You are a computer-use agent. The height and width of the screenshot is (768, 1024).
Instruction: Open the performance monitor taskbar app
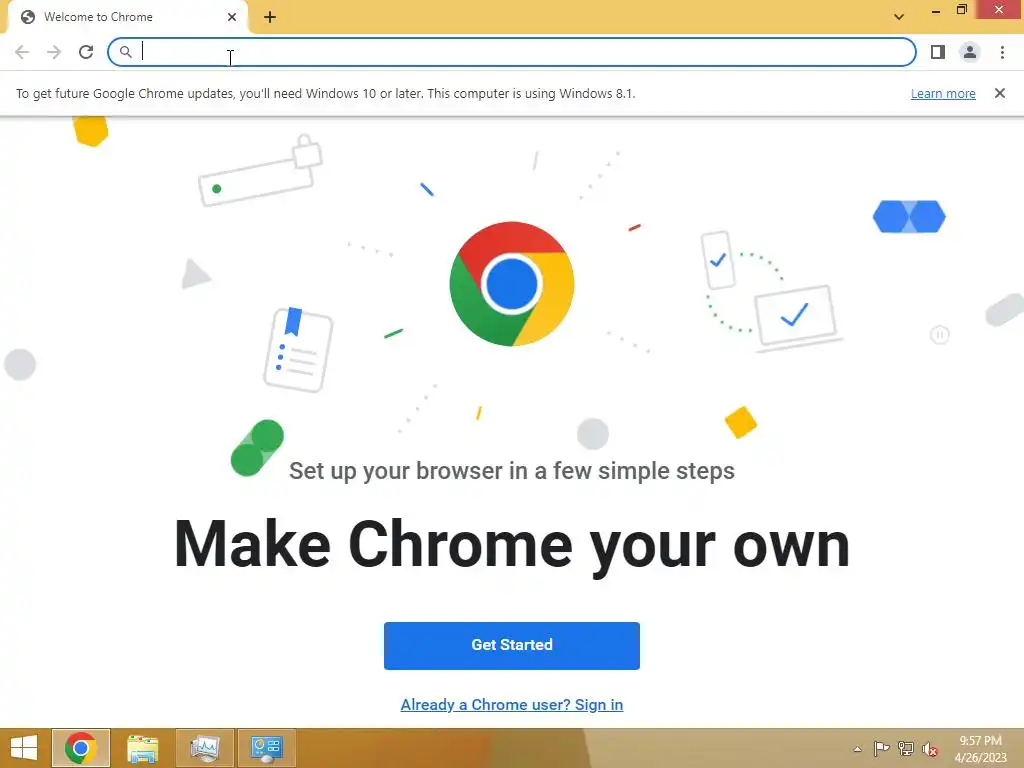click(x=204, y=748)
